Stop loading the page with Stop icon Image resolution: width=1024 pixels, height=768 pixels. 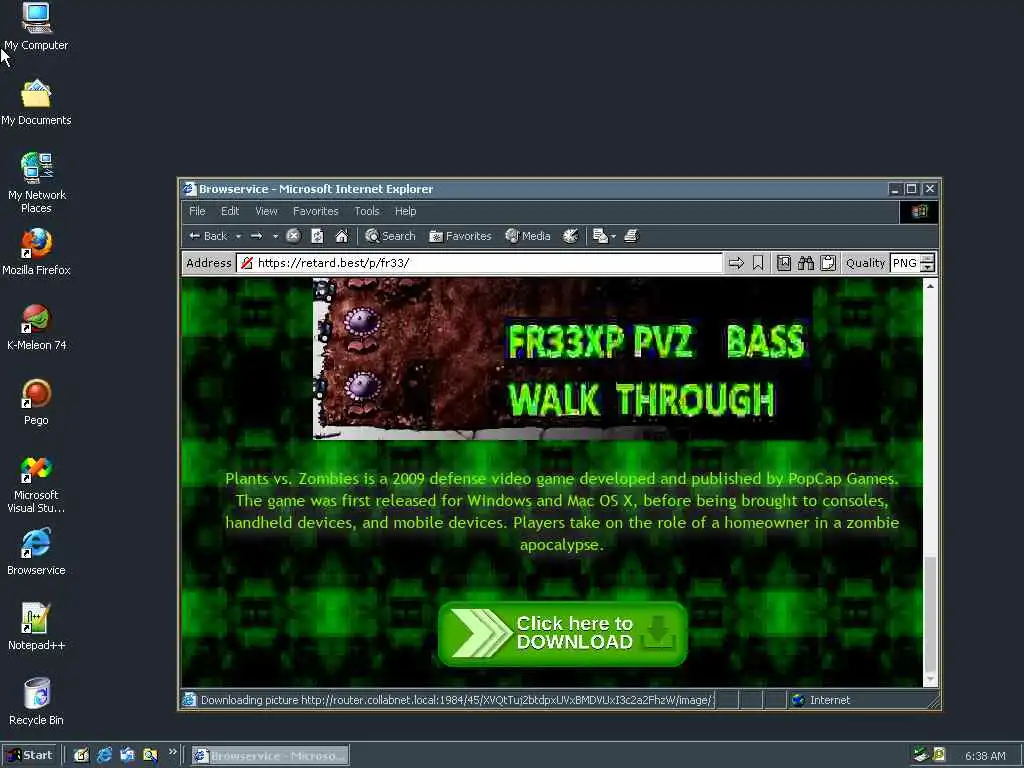[293, 236]
